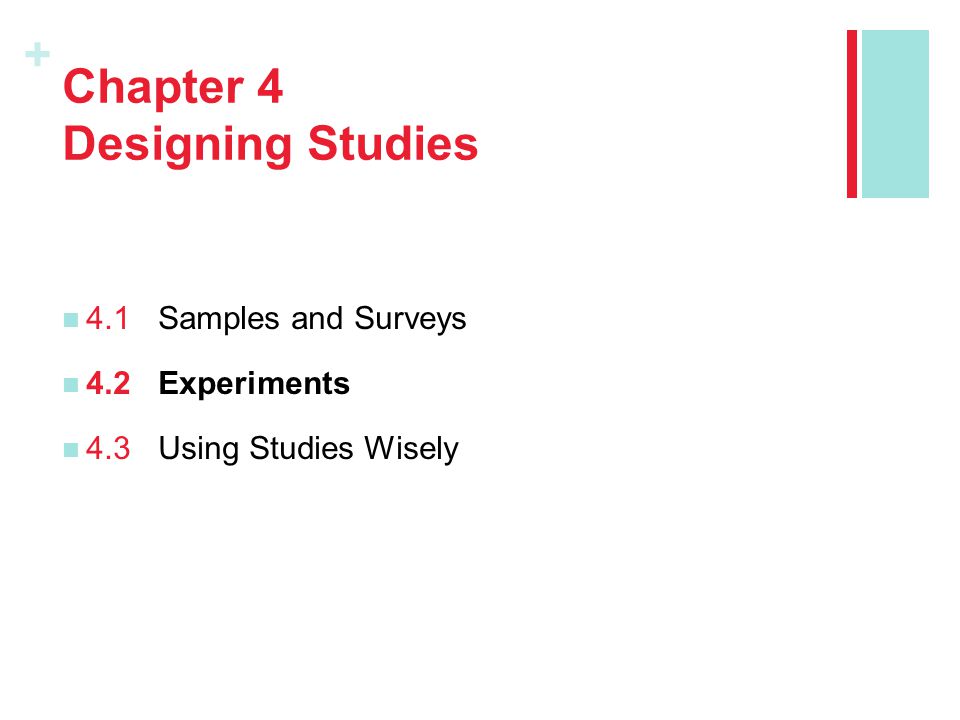Click the red section number 4.1
960x720 pixels.
pyautogui.click(x=108, y=318)
